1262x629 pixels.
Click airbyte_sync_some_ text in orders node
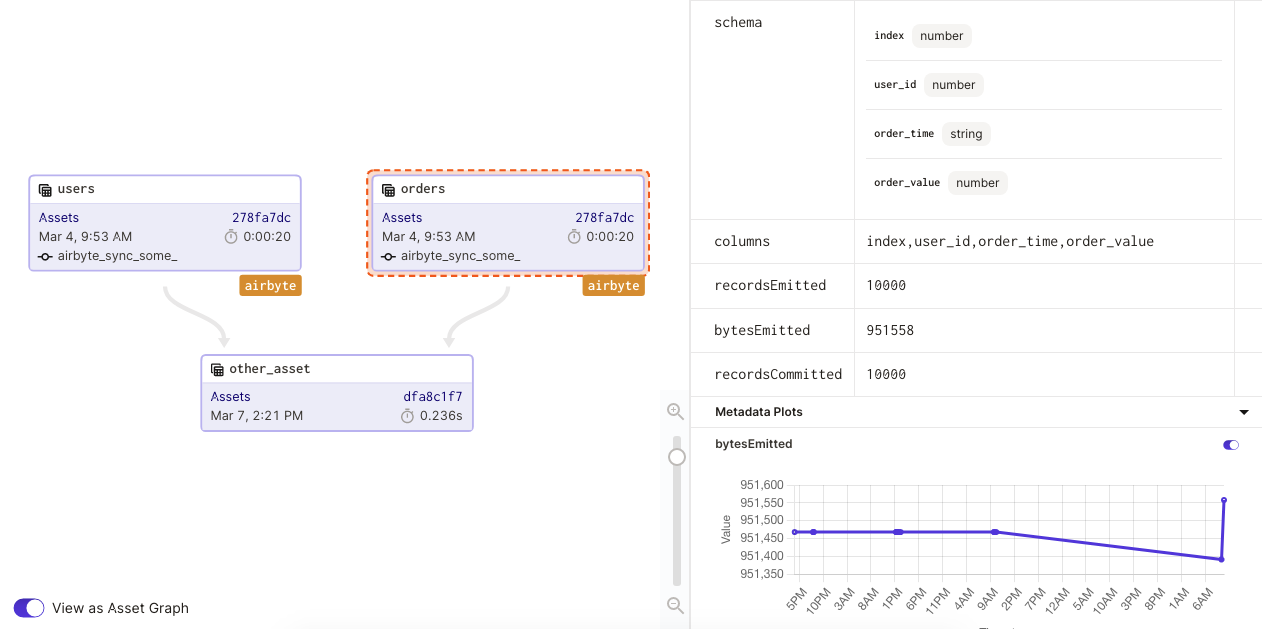(460, 256)
